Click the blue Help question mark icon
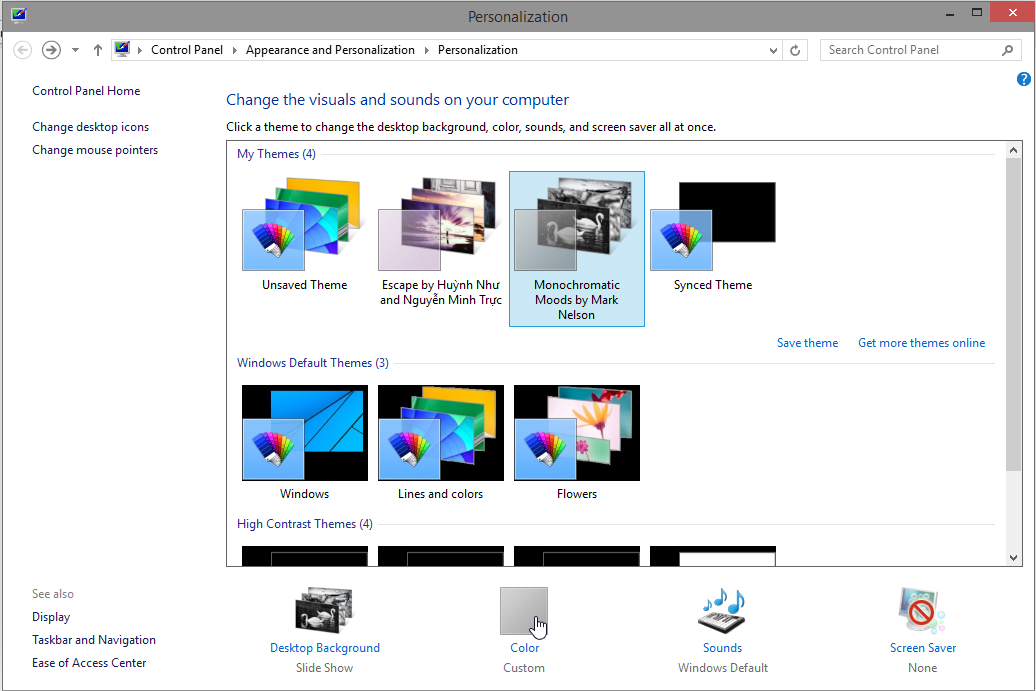1036x691 pixels. click(1023, 79)
